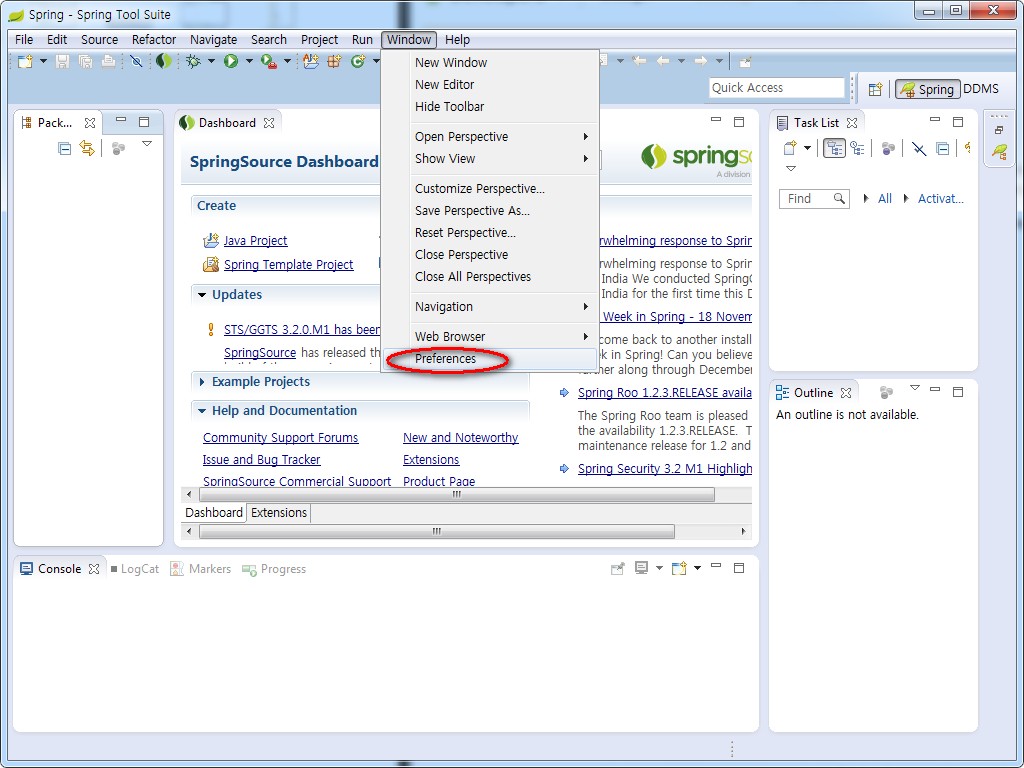Open the Web Browser submenu
This screenshot has height=768, width=1024.
click(x=490, y=336)
